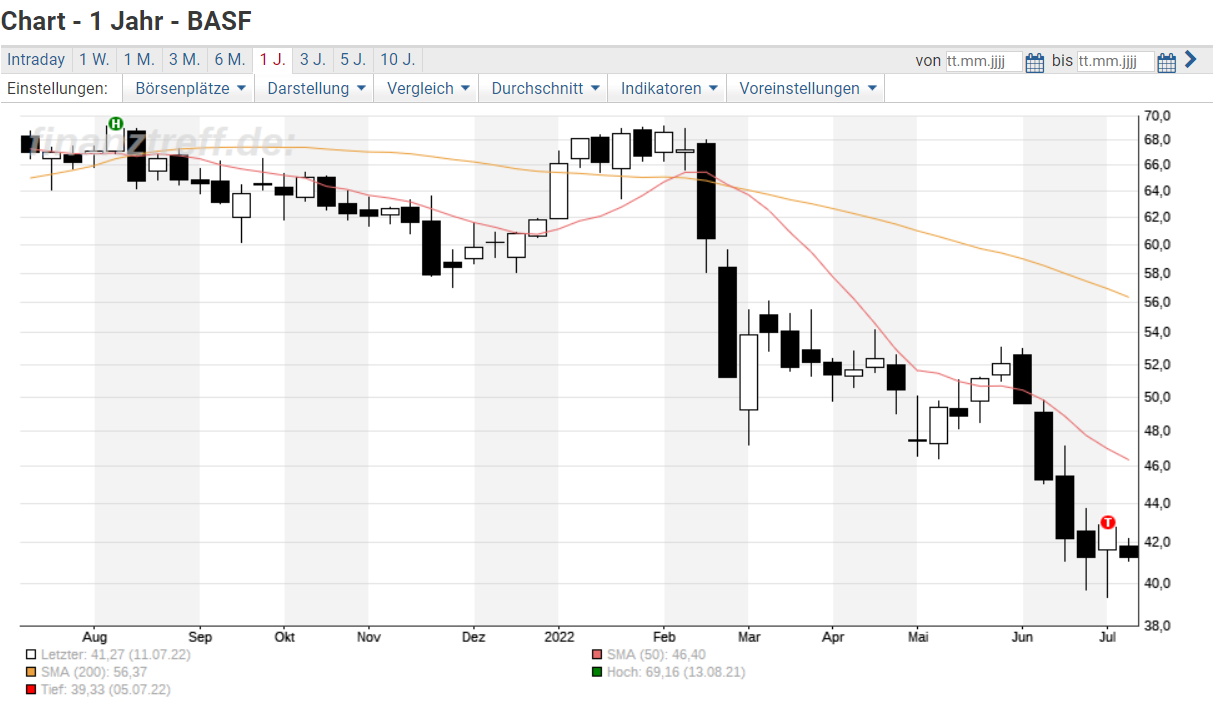Viewport: 1223px width, 701px height.
Task: Click the 'von' start date input field
Action: (x=984, y=62)
